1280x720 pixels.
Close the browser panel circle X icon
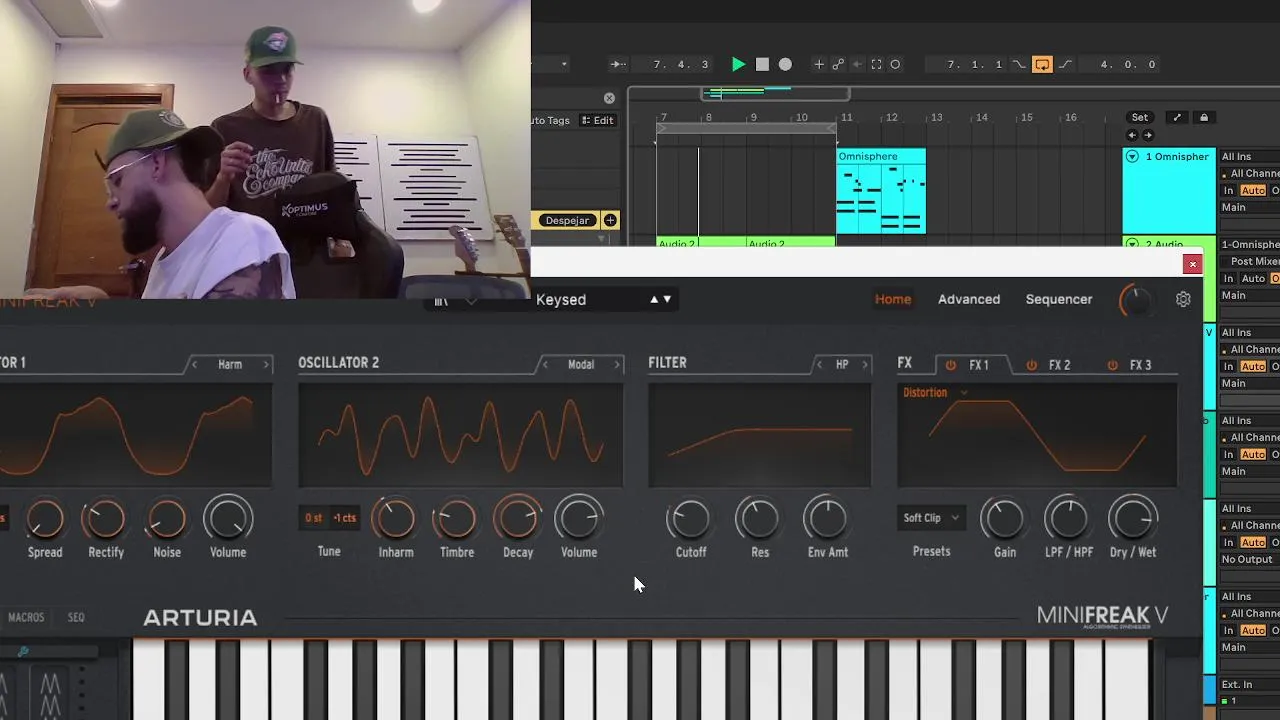609,98
